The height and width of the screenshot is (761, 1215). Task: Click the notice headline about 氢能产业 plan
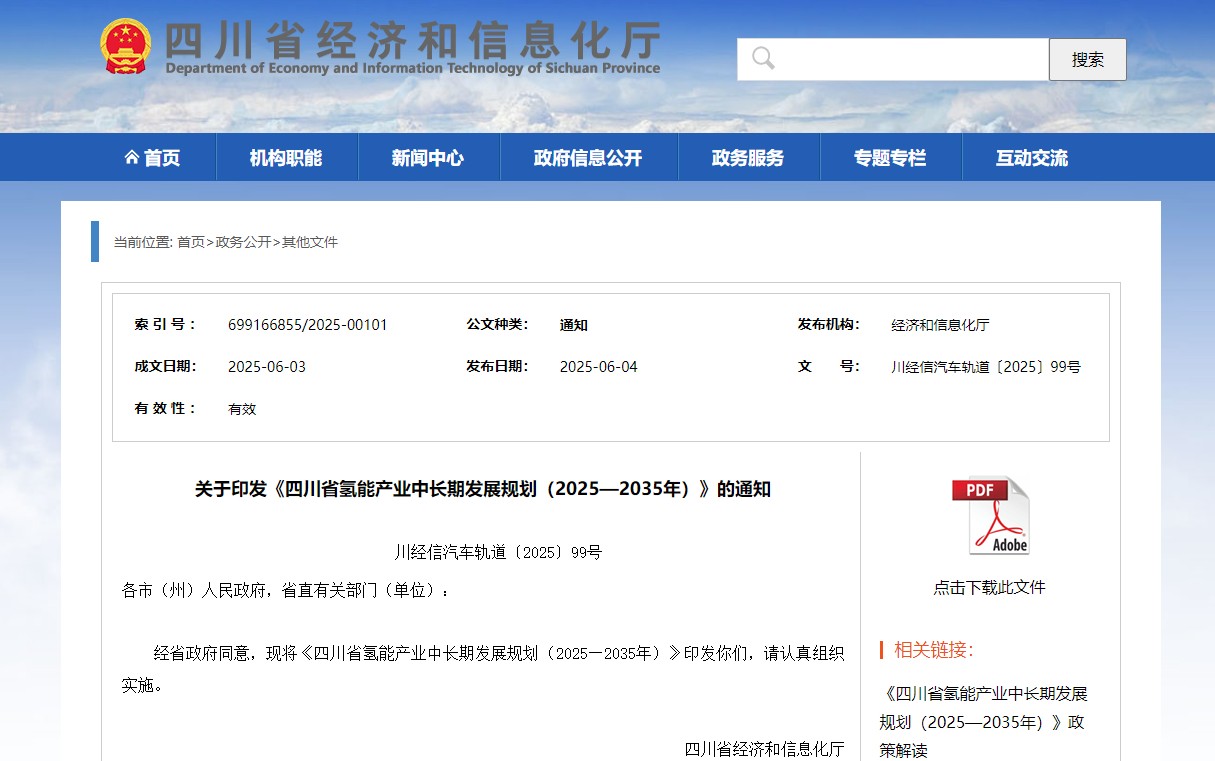(482, 489)
